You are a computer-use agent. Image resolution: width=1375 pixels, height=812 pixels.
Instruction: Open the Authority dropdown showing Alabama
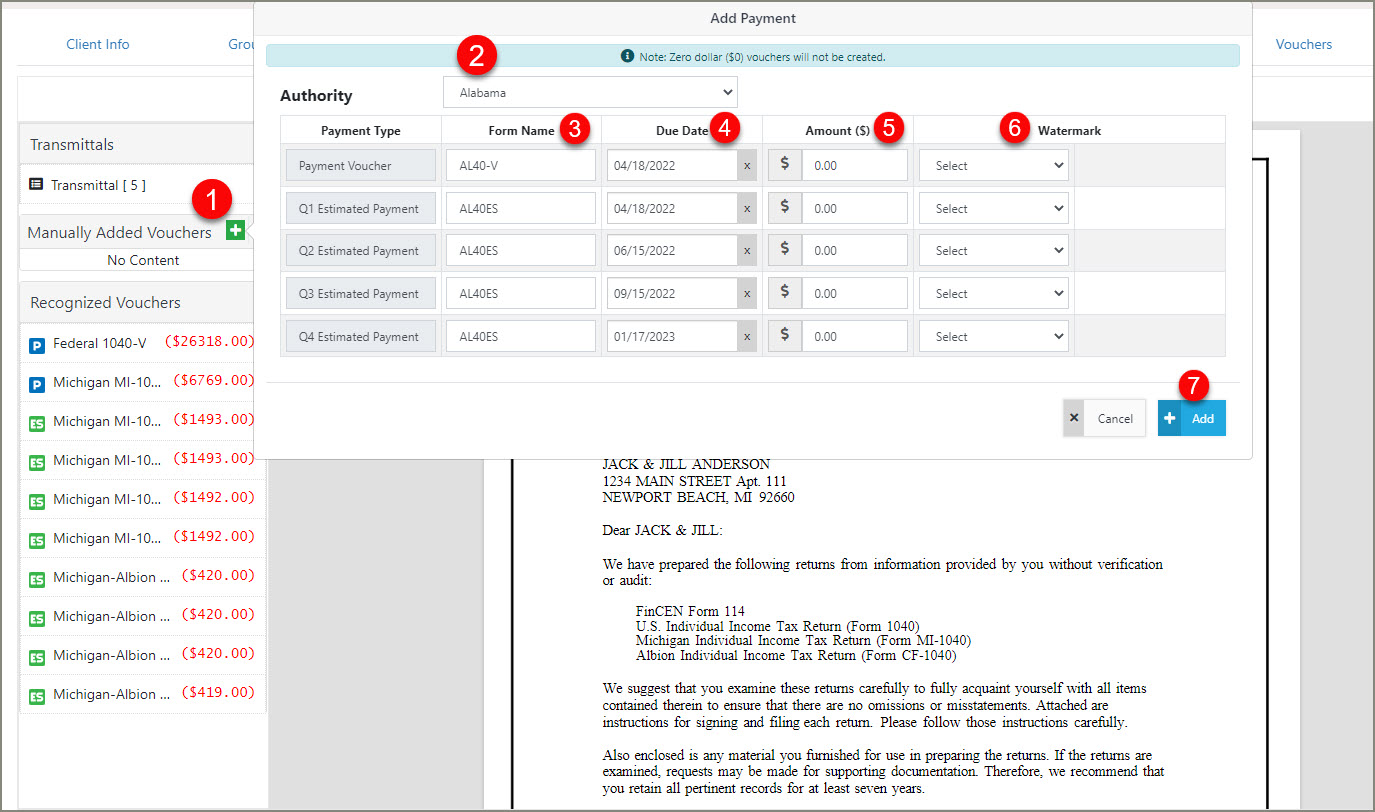[590, 93]
